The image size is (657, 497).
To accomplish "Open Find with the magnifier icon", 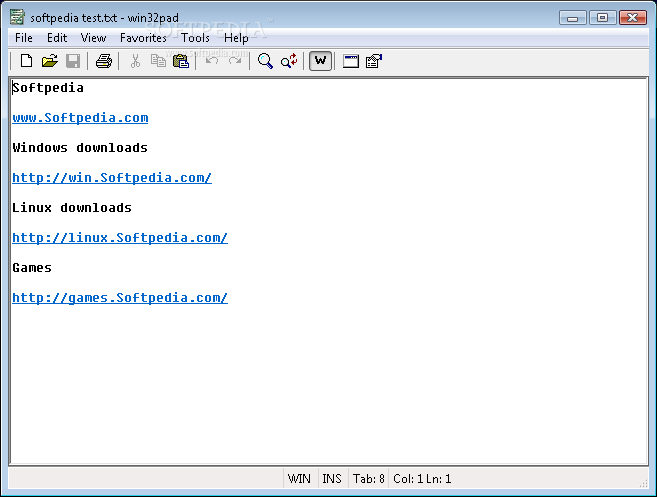I will [x=265, y=61].
